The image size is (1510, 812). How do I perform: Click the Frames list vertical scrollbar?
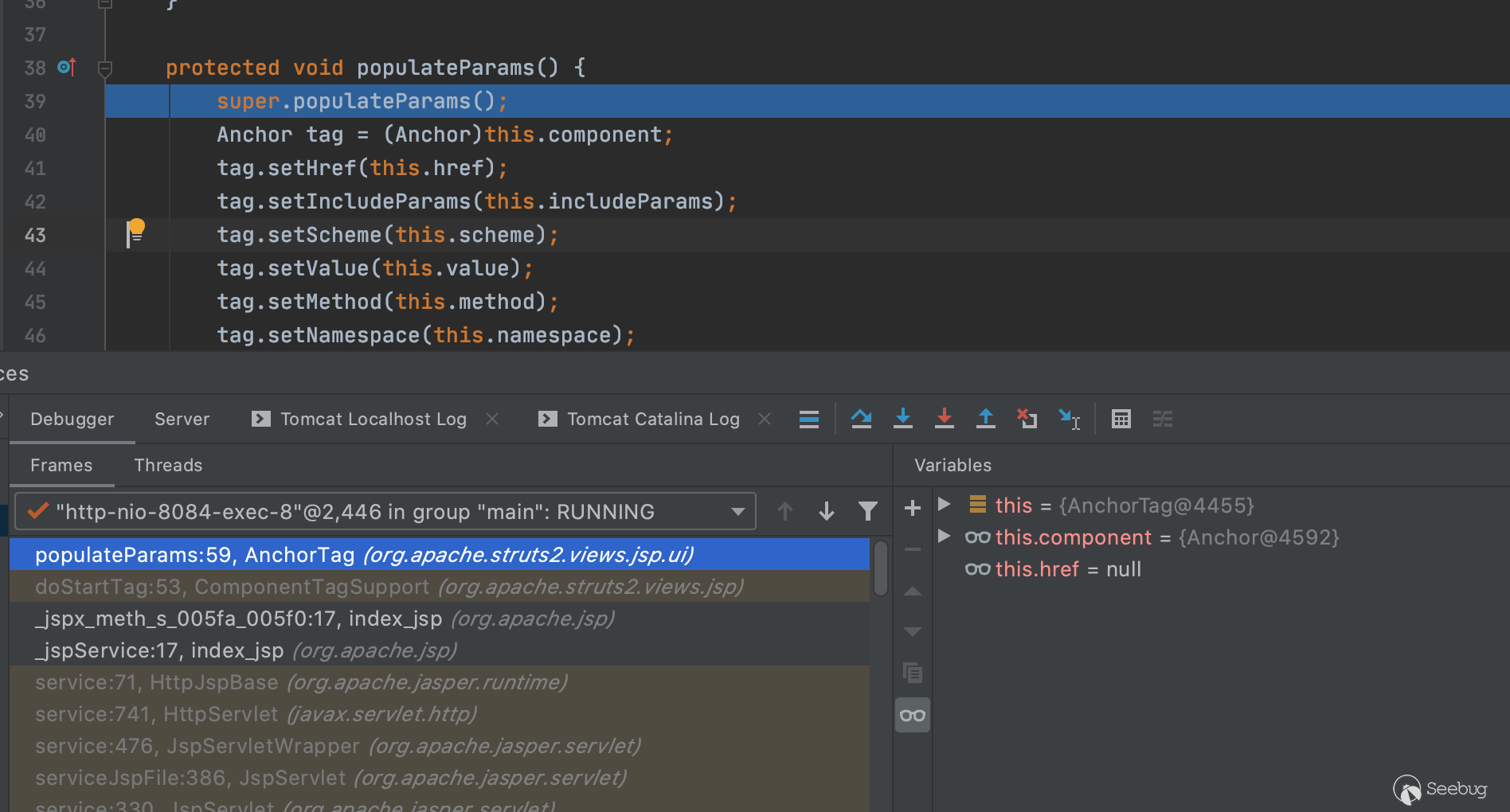click(880, 568)
